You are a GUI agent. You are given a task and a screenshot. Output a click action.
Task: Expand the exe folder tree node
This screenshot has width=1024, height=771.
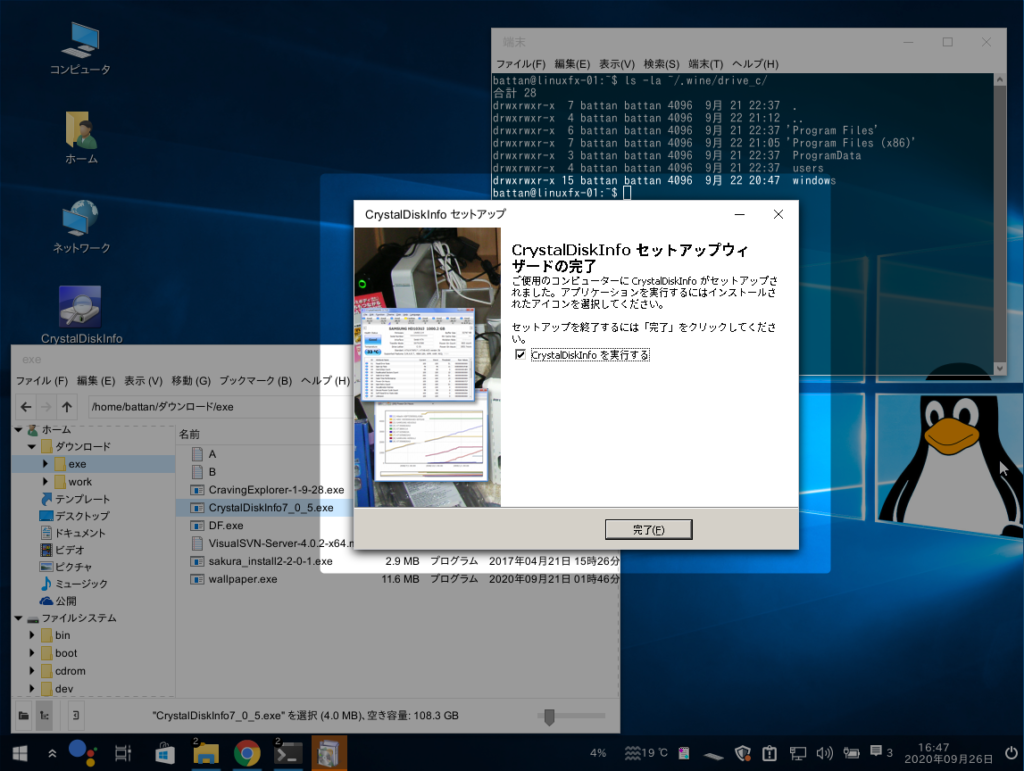(x=45, y=464)
